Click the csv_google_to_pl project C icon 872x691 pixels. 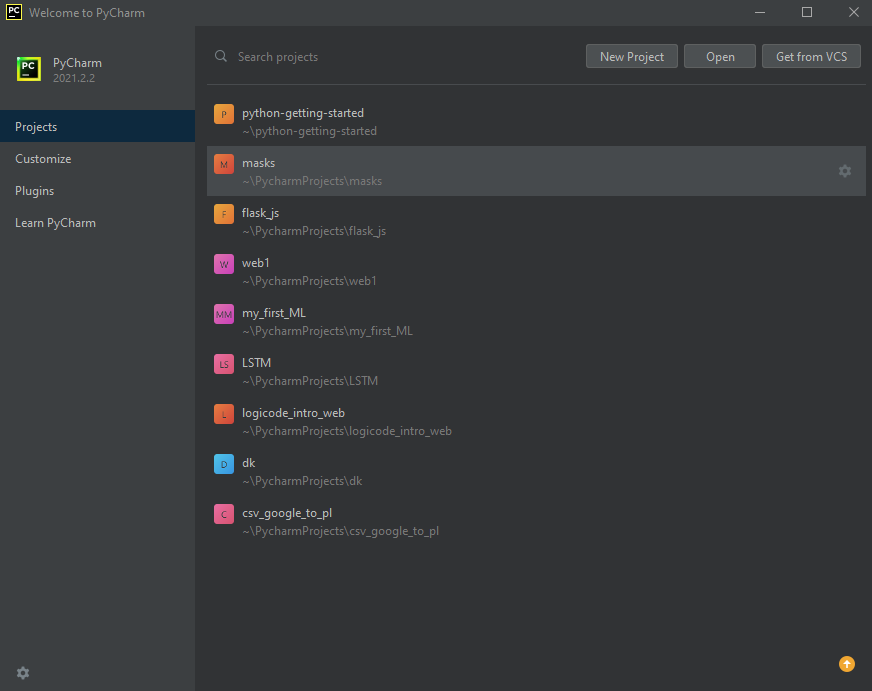click(x=224, y=514)
